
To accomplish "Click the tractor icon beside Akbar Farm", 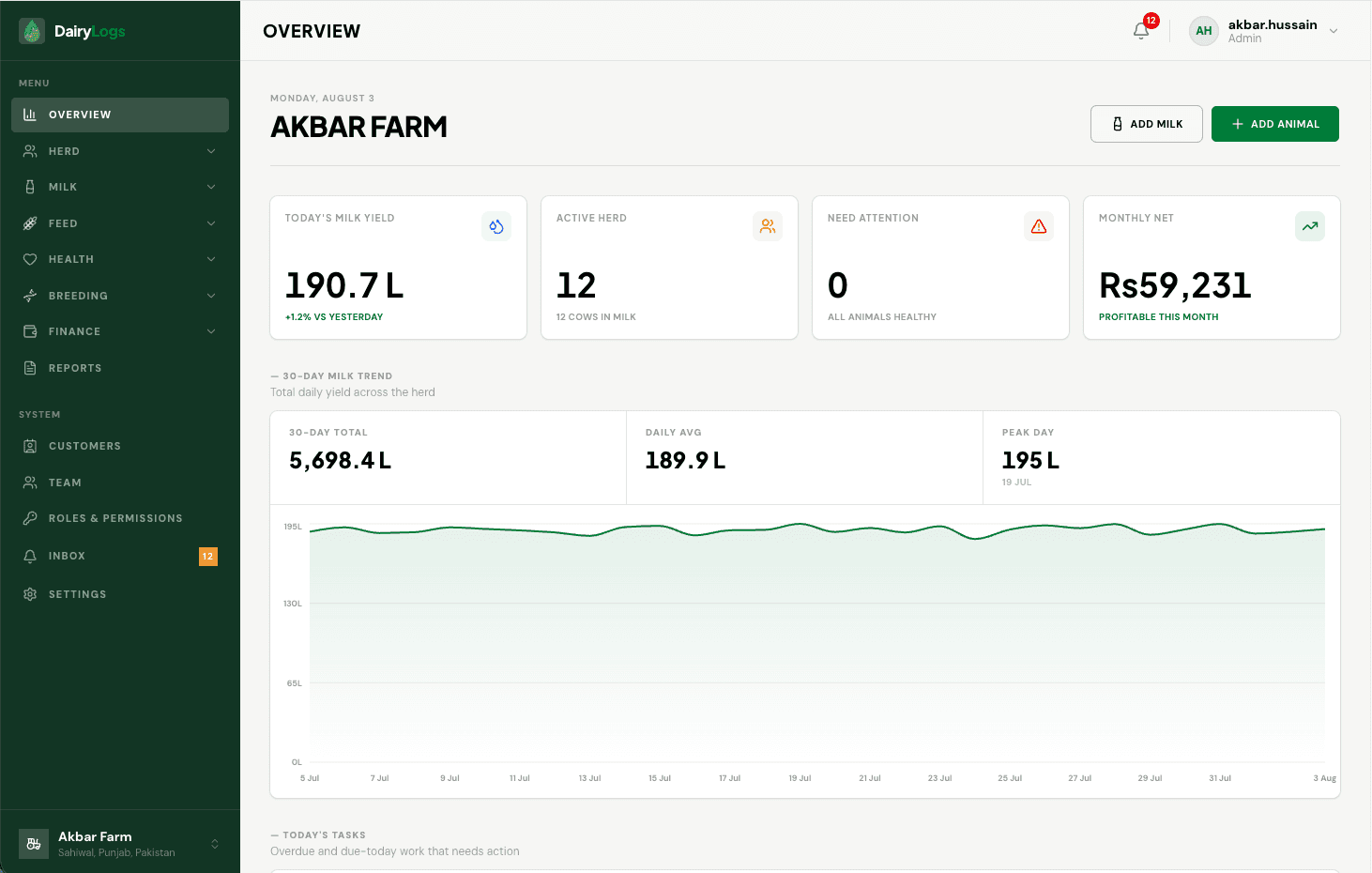I will point(34,844).
